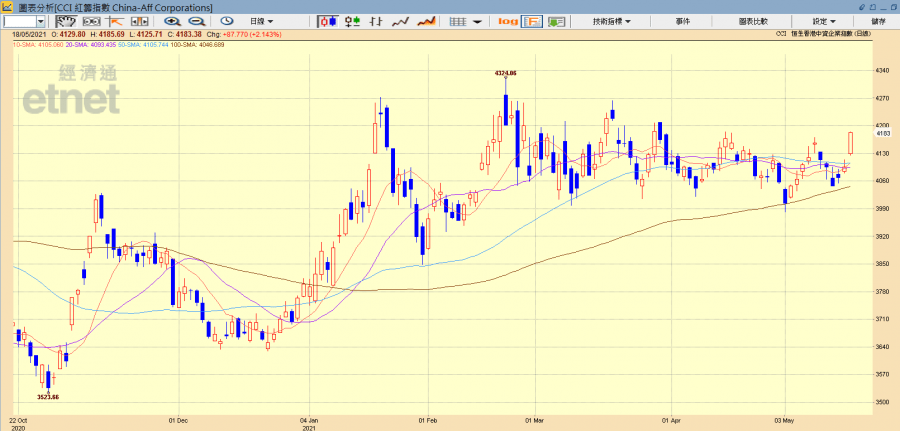
Task: Click the 圖表比較 chart comparison button
Action: tap(754, 21)
